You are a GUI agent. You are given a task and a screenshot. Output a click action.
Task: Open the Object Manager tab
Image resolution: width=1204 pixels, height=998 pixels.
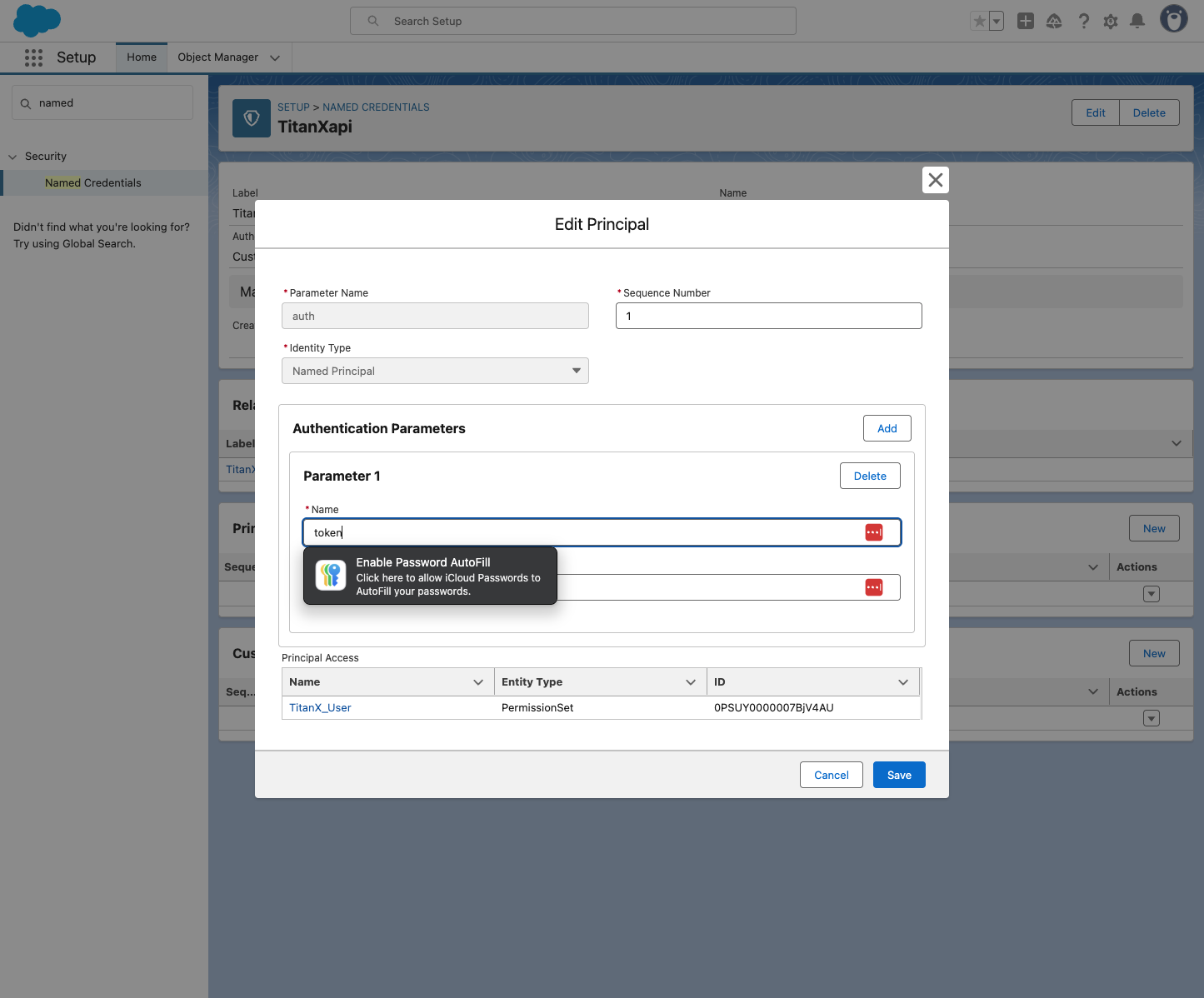click(218, 57)
